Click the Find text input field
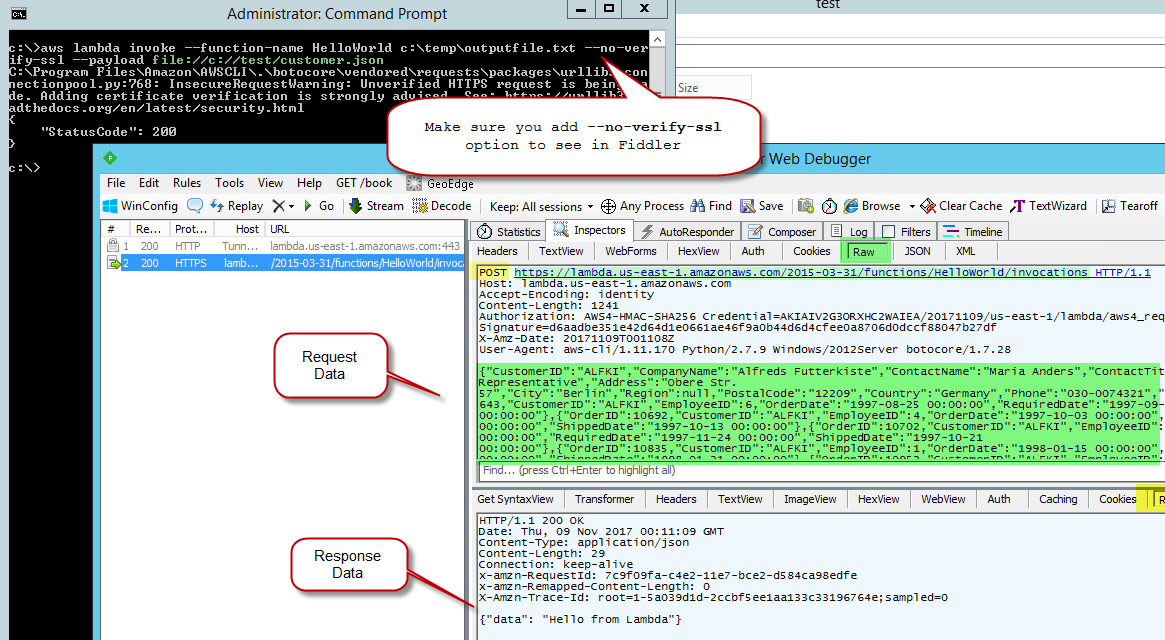 coord(820,471)
